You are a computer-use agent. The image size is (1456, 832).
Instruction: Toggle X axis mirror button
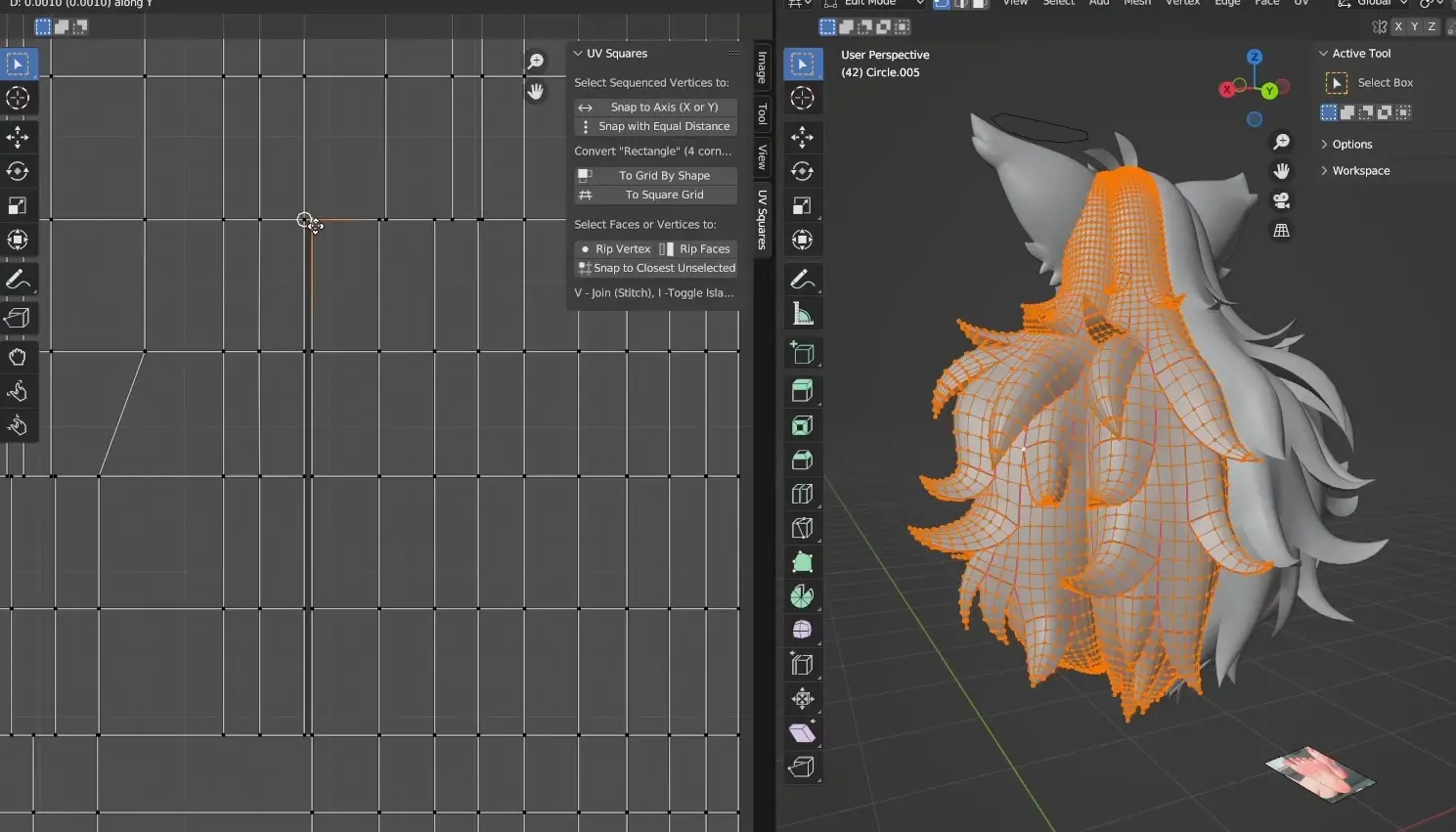[1398, 26]
